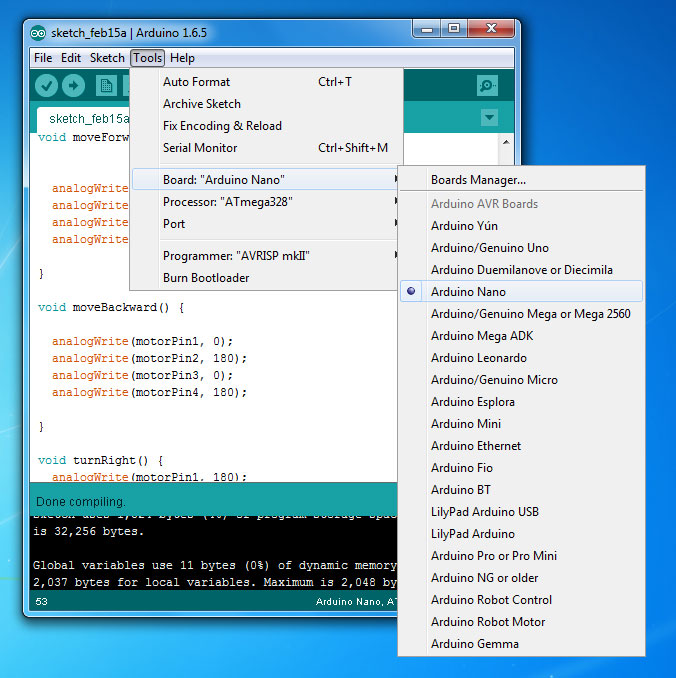Screen dimensions: 676x678
Task: Select Arduino BT board
Action: coord(521,490)
